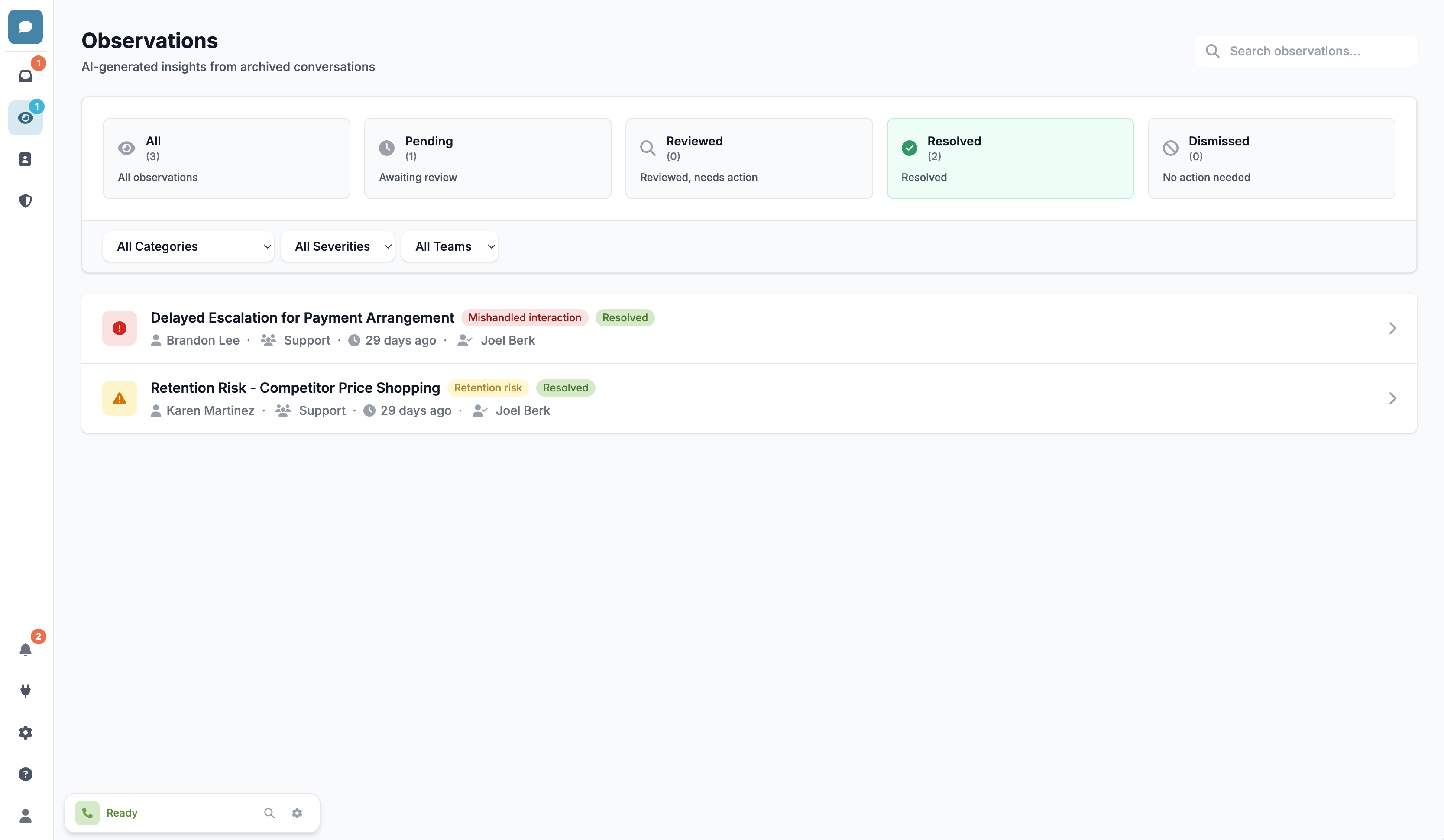The width and height of the screenshot is (1444, 840).
Task: Expand the All Categories dropdown
Action: coord(188,246)
